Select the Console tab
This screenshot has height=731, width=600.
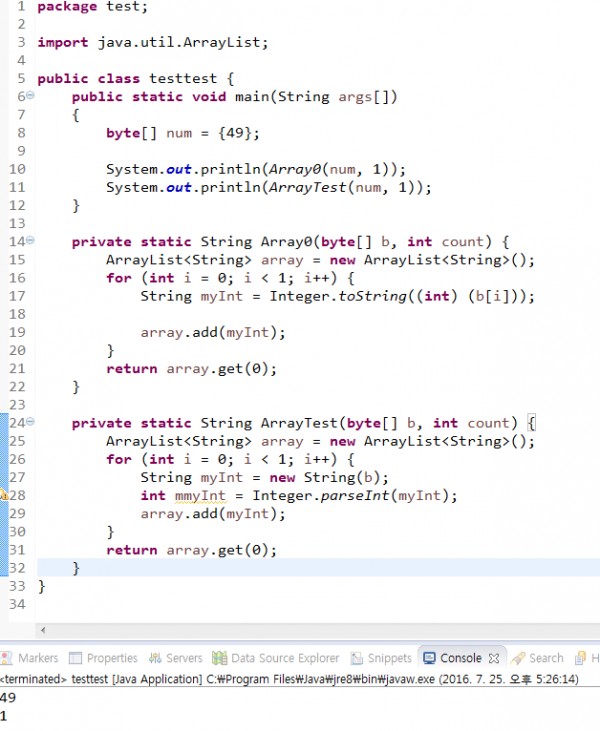click(x=461, y=658)
